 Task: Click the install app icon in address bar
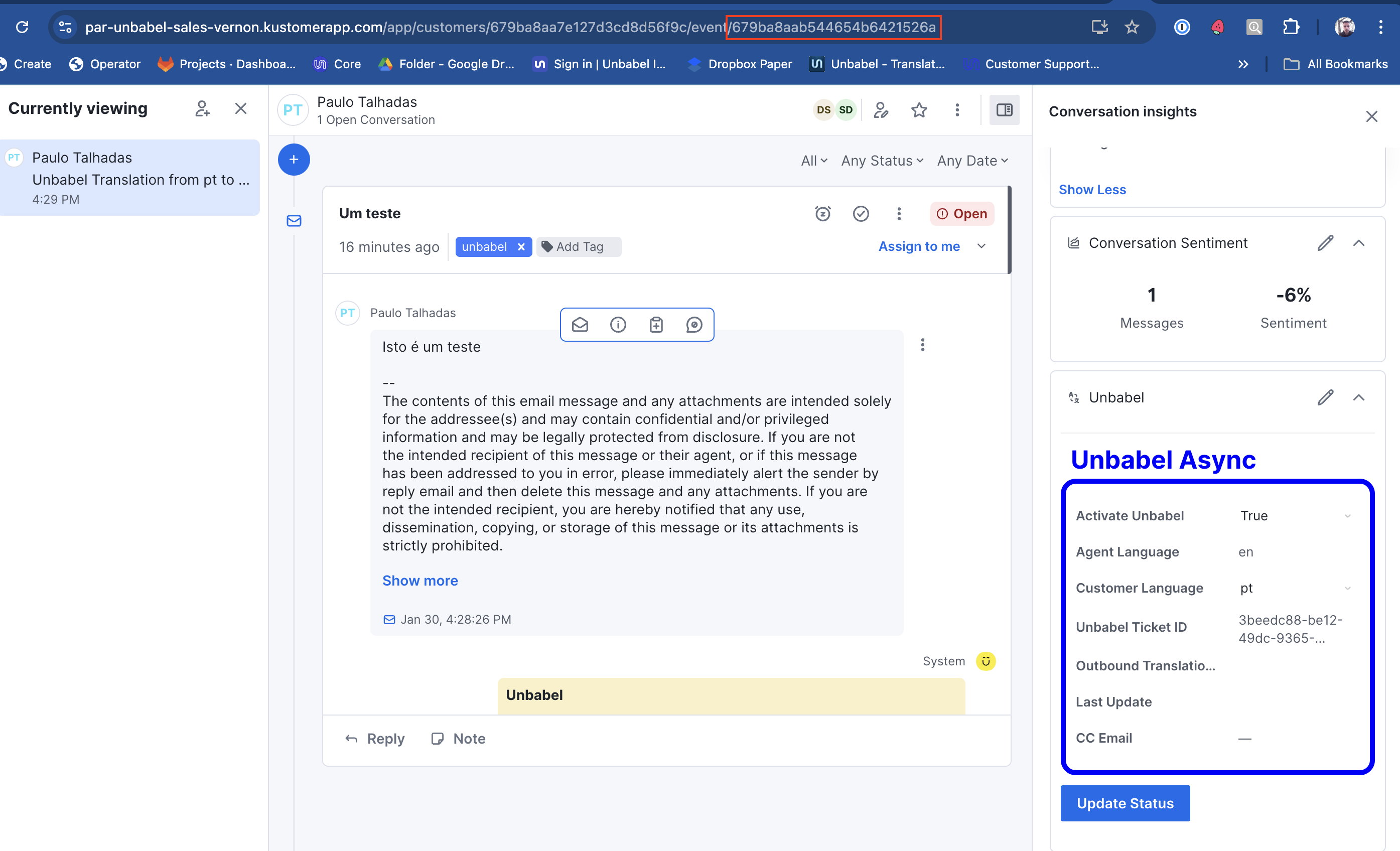[1100, 27]
